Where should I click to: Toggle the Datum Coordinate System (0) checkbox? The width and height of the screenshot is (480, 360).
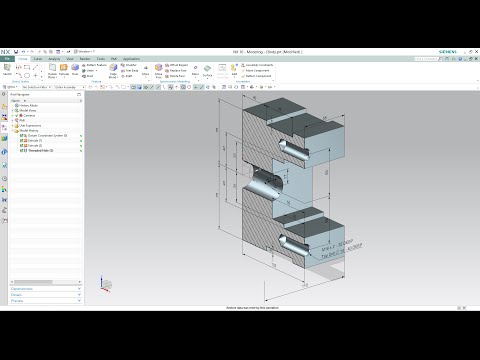pyautogui.click(x=22, y=136)
